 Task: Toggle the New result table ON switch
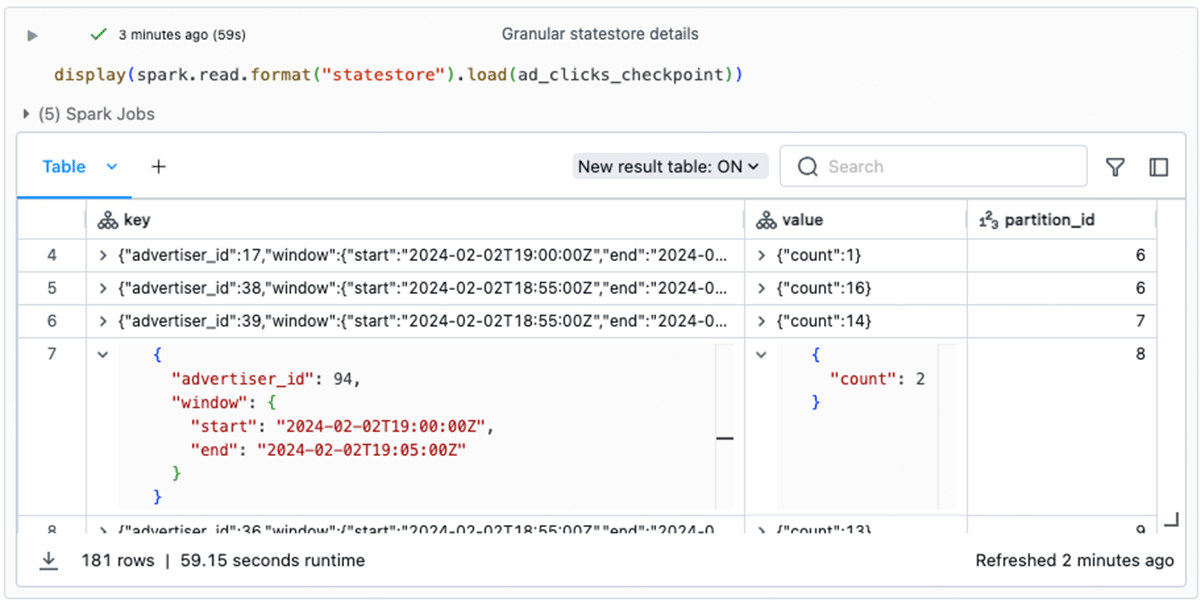click(x=670, y=167)
